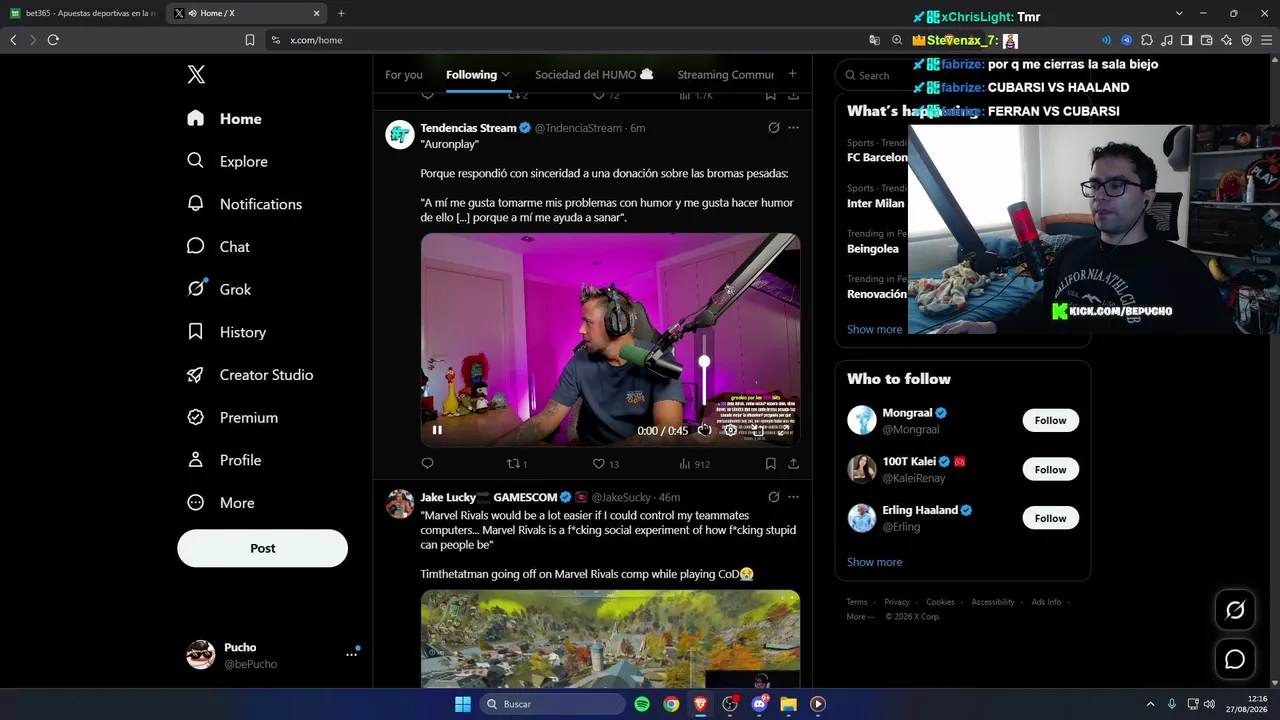Open Chat in the sidebar
Image resolution: width=1280 pixels, height=720 pixels.
218,247
